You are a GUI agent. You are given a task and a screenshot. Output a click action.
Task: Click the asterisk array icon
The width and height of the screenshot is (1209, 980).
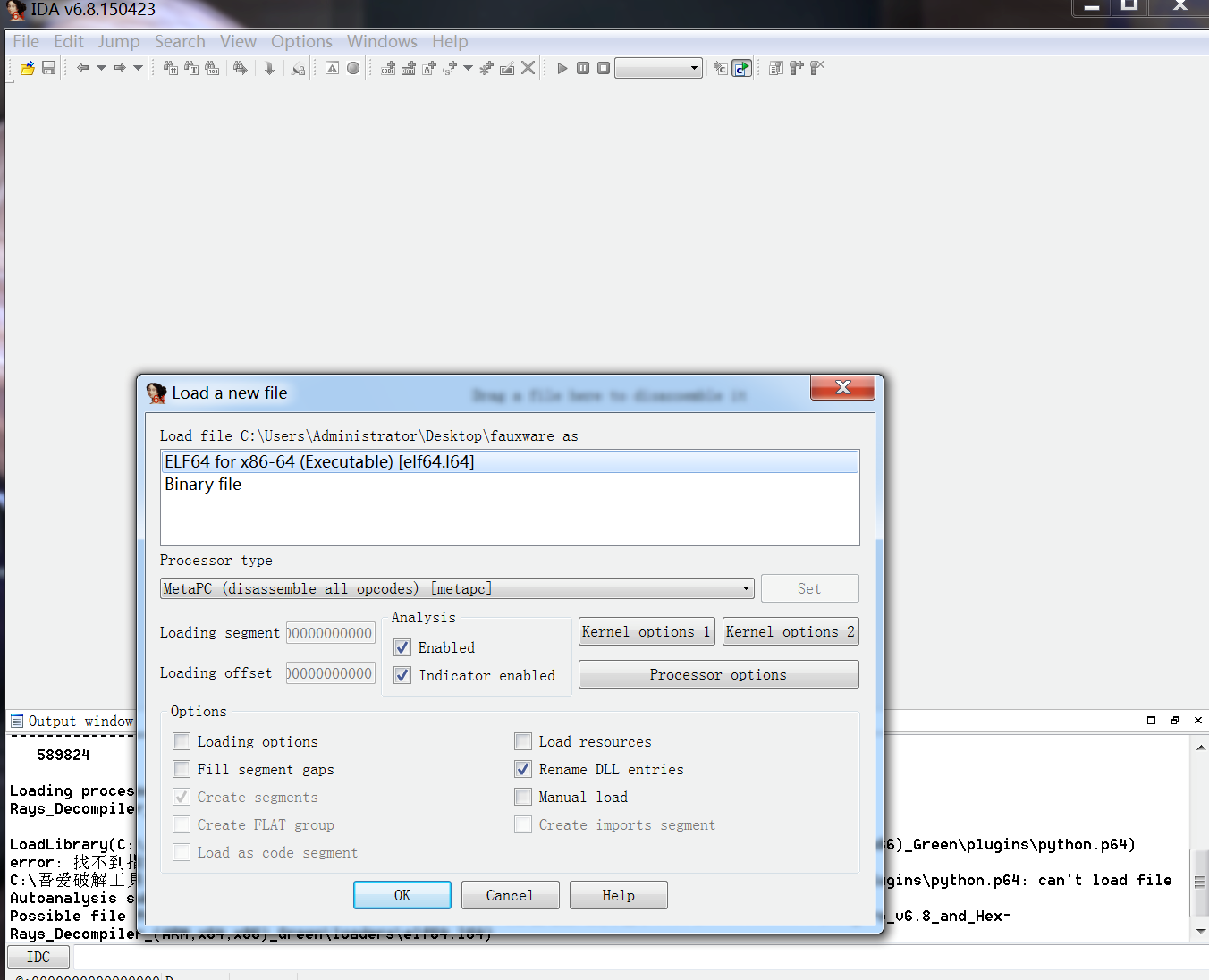pyautogui.click(x=486, y=68)
